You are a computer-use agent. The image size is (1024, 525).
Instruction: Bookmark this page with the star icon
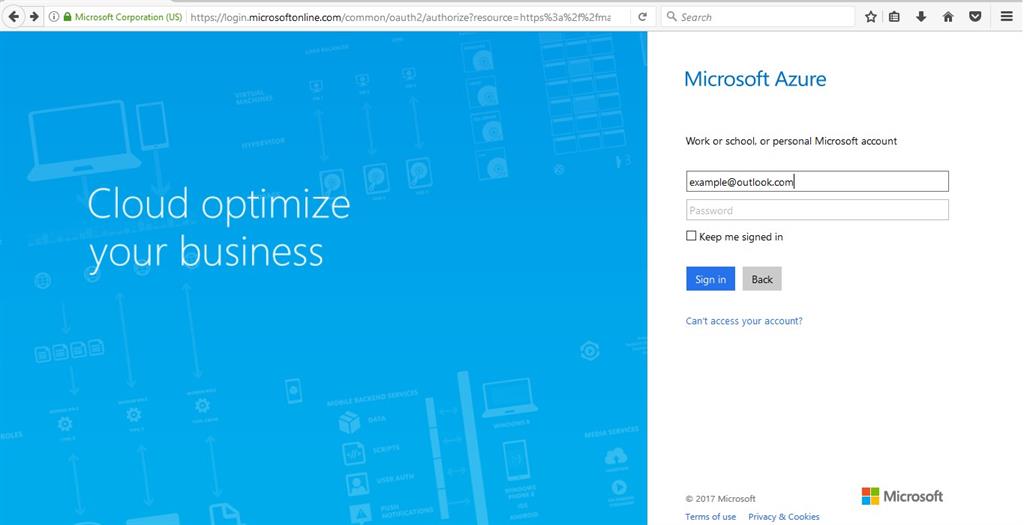pyautogui.click(x=871, y=17)
